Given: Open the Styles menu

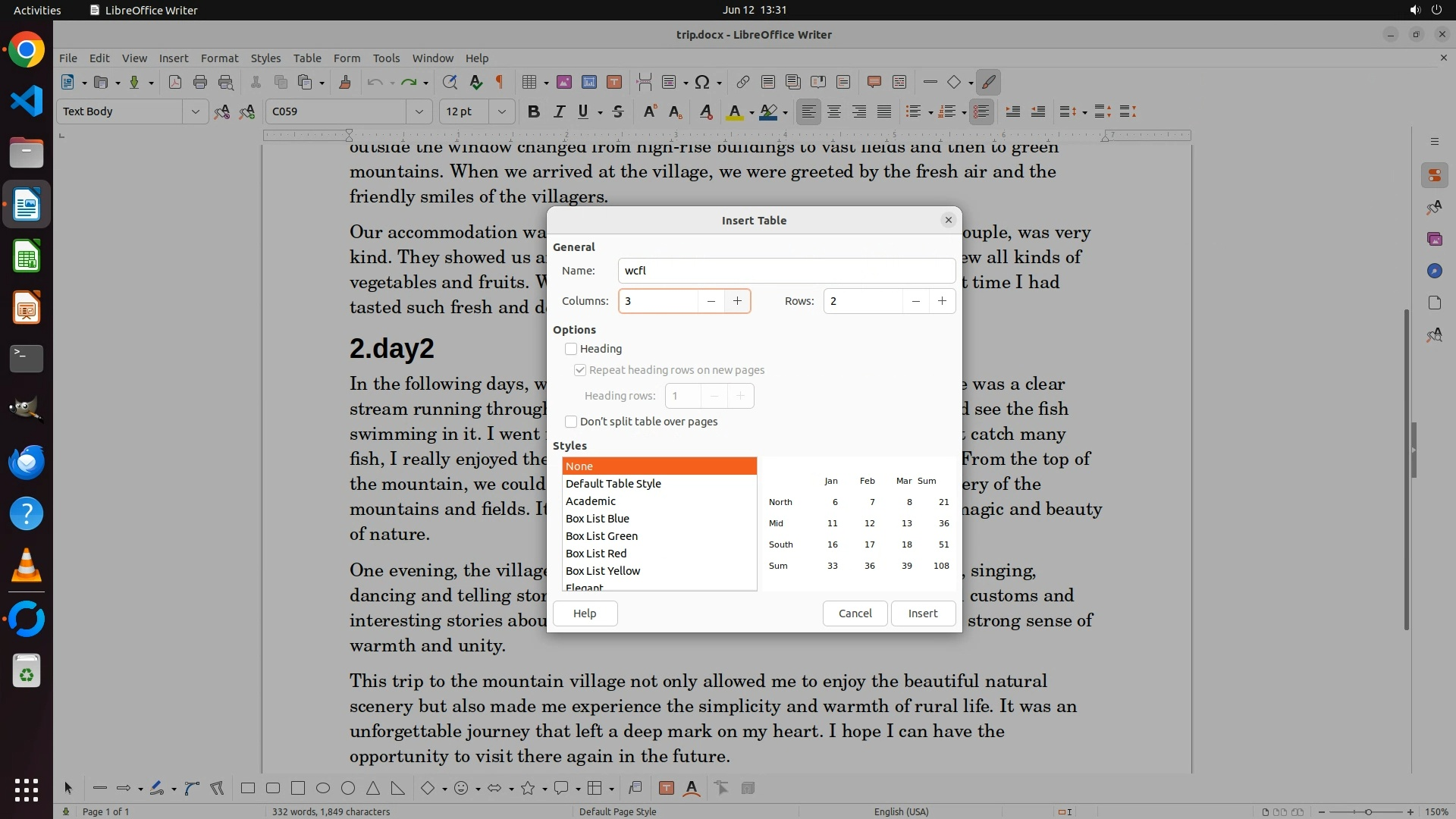Looking at the screenshot, I should (x=265, y=58).
